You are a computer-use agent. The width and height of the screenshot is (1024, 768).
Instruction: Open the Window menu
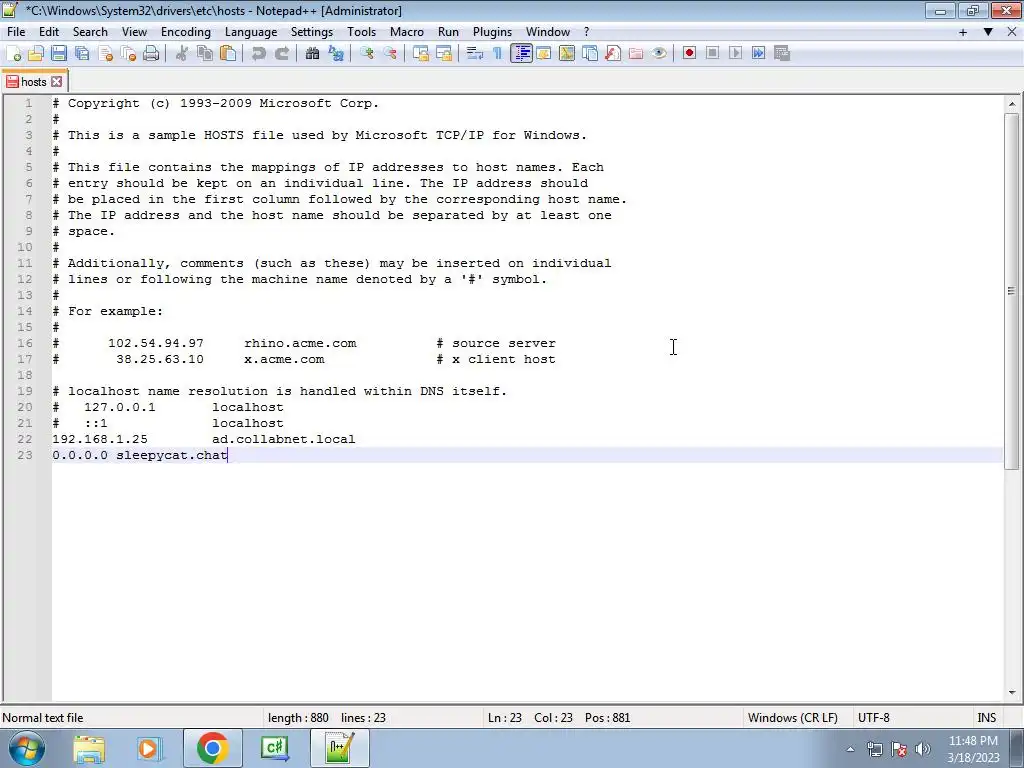coord(548,32)
